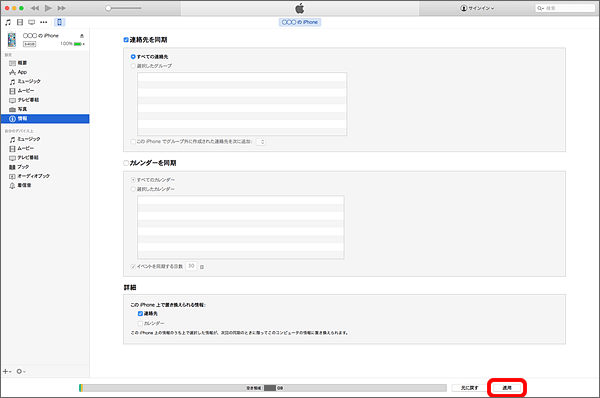Click the account person icon by サインイン
Screen dimensions: 600x398
[x=463, y=8]
